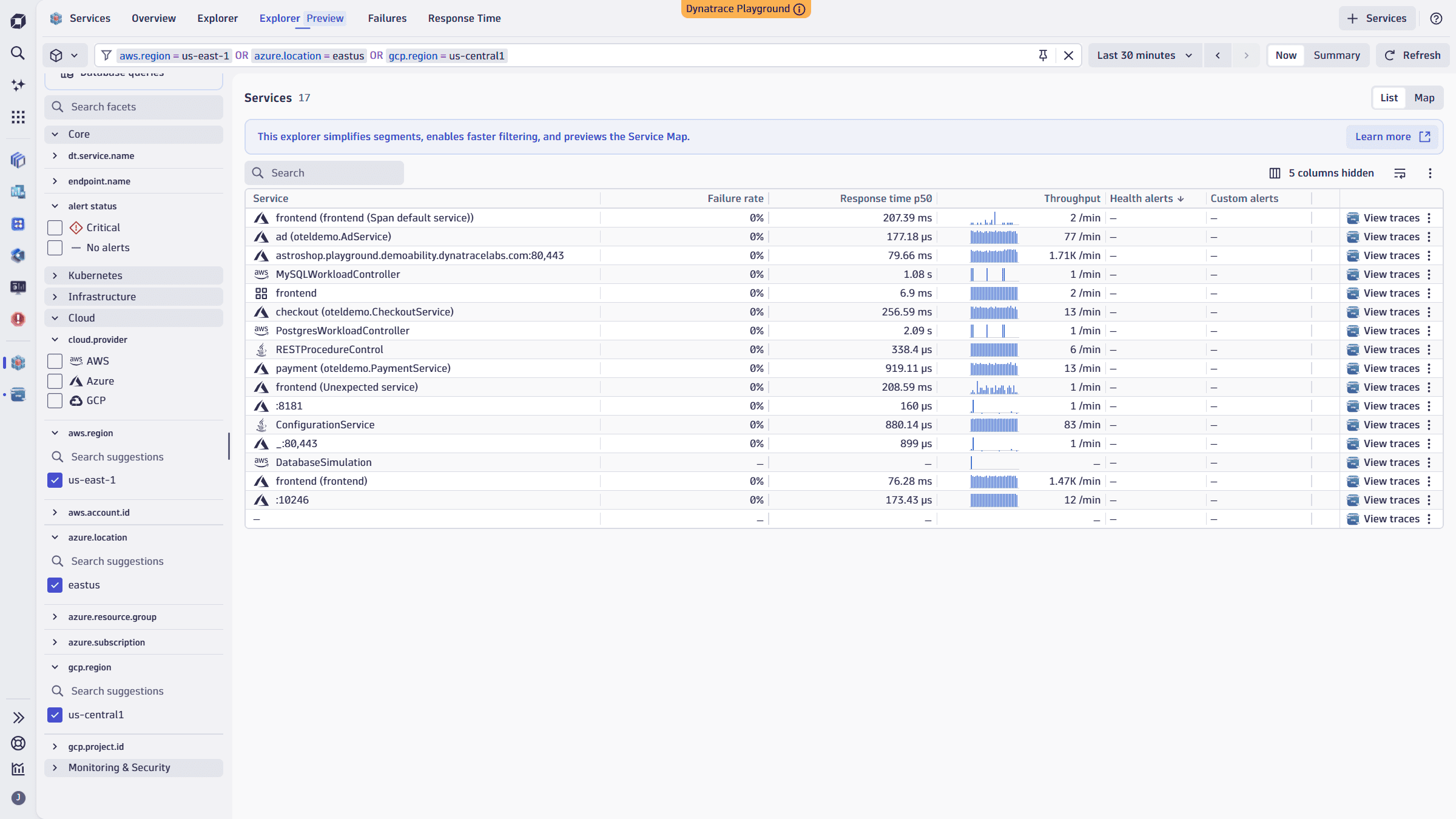Open the Failures tab
1456x819 pixels.
pos(387,18)
